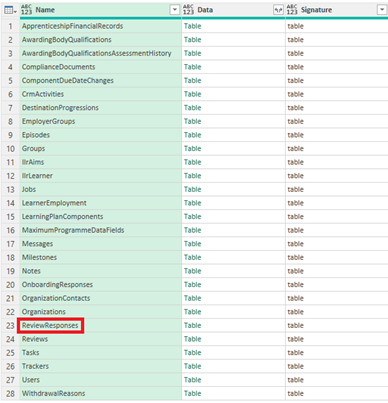Select the Notes name cell
Viewport: 388px width, 403px height.
pyautogui.click(x=101, y=271)
